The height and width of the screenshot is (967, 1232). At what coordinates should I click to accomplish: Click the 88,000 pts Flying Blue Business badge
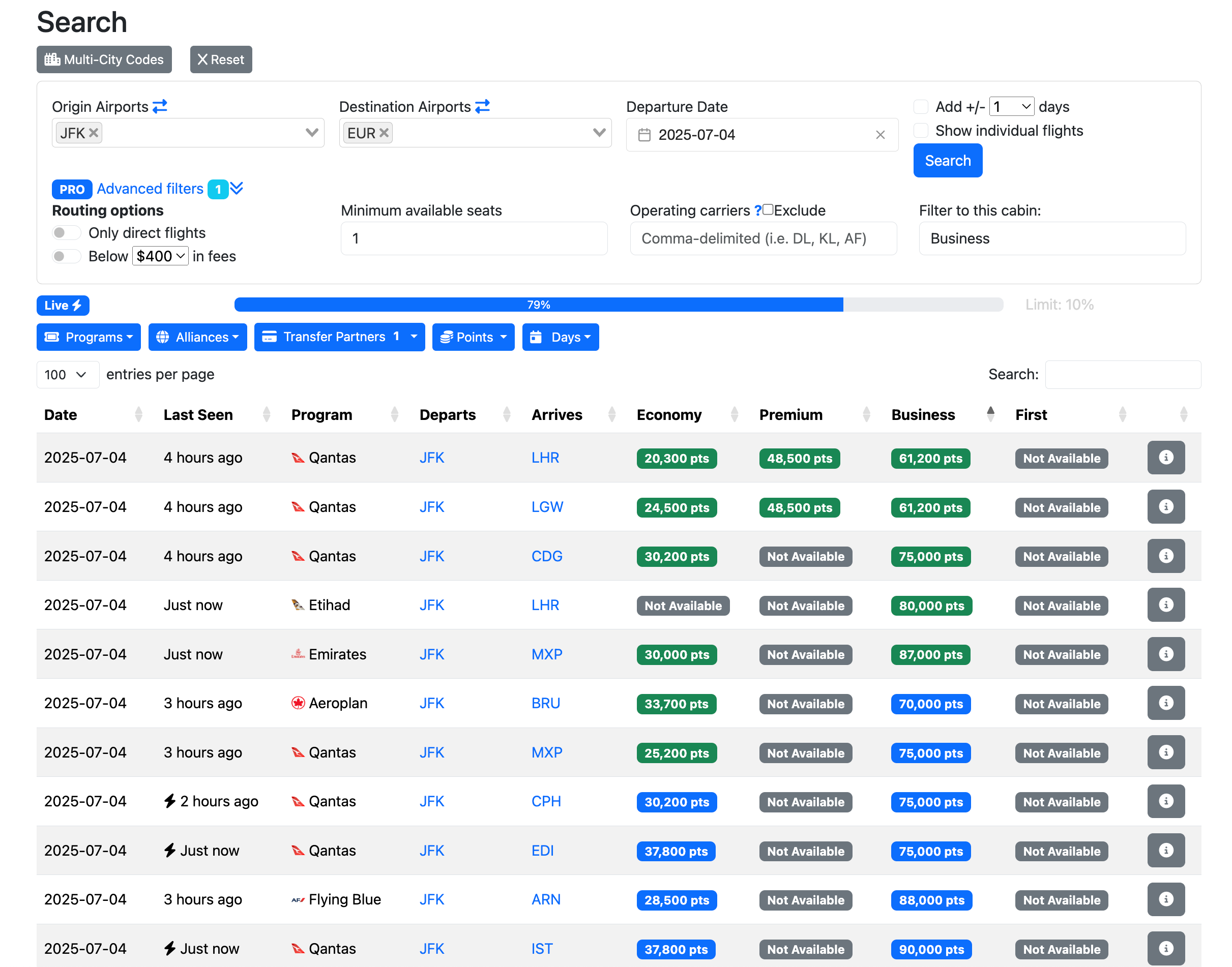pos(932,900)
